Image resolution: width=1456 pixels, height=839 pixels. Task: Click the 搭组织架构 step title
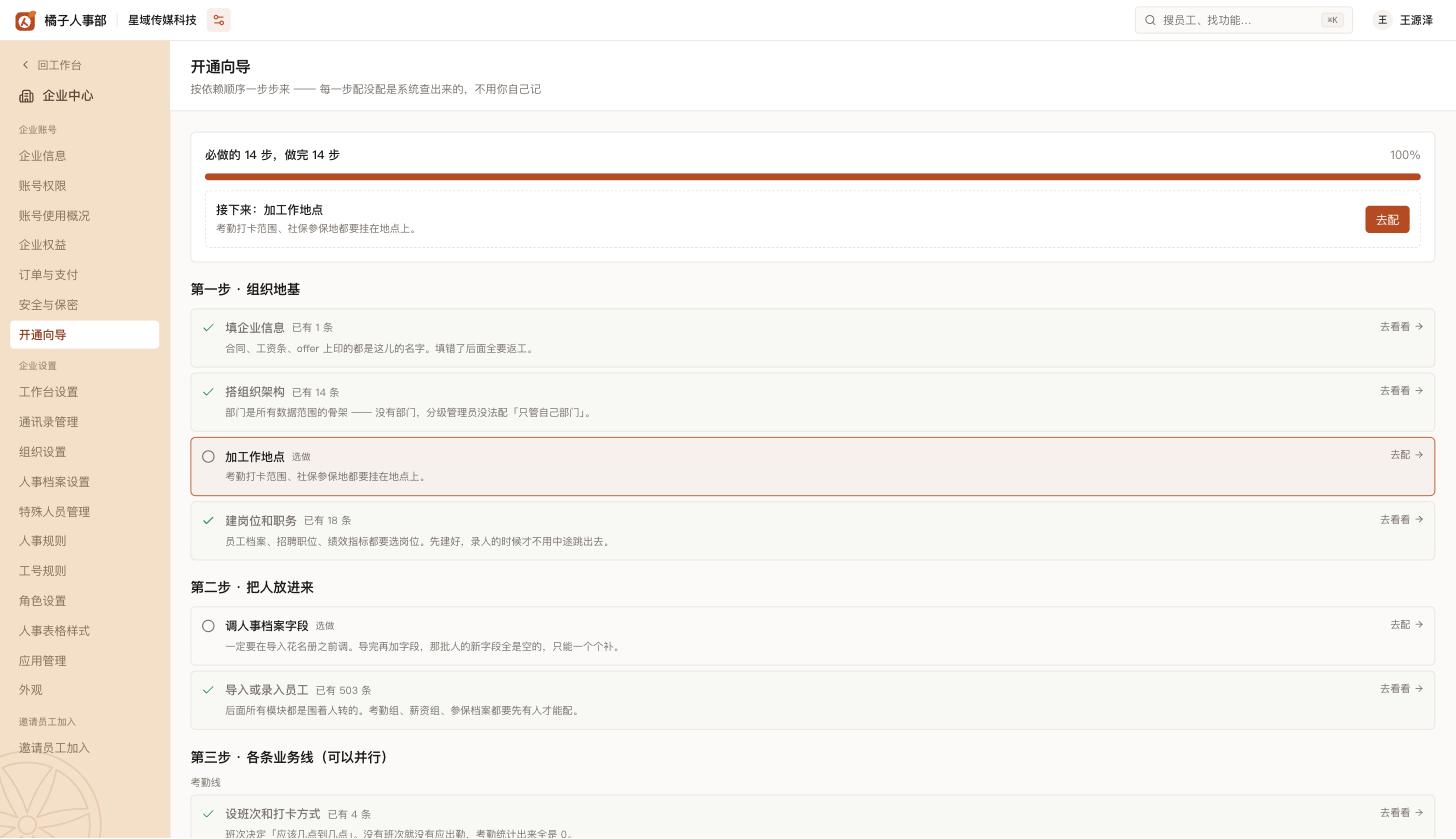(255, 392)
